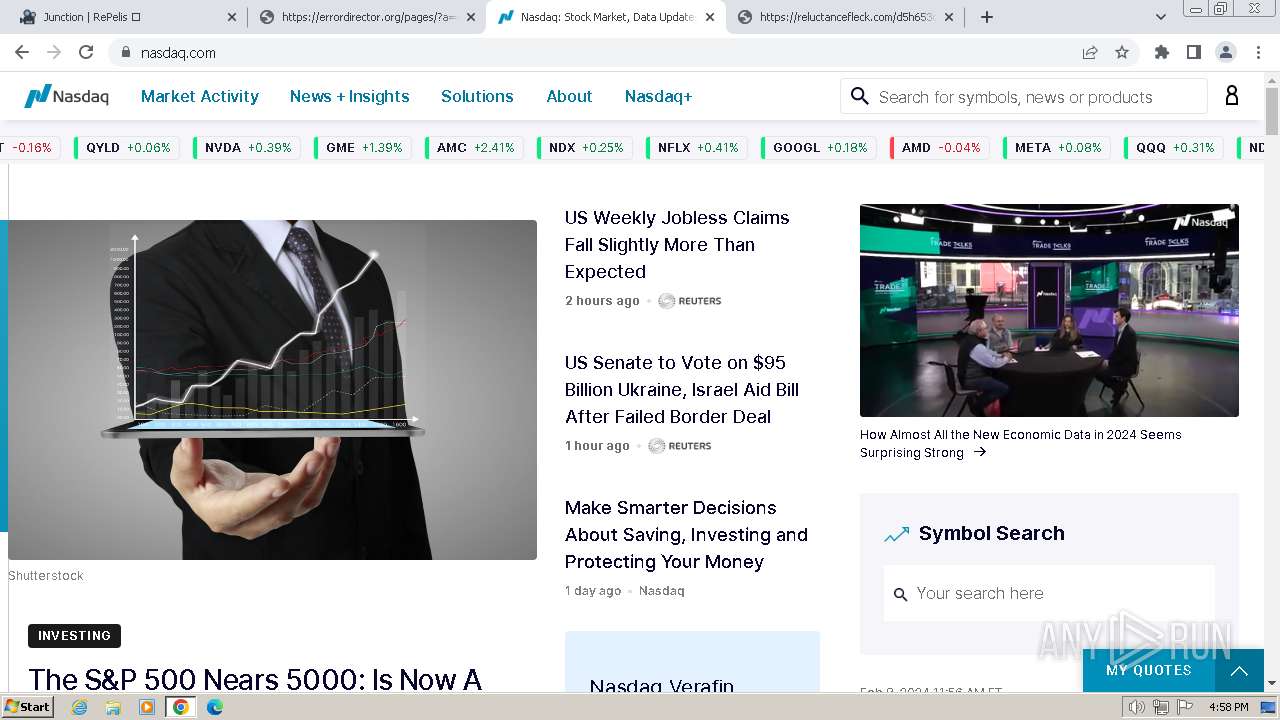The width and height of the screenshot is (1280, 720).
Task: Close the Junction | RePelis tab
Action: coord(232,17)
